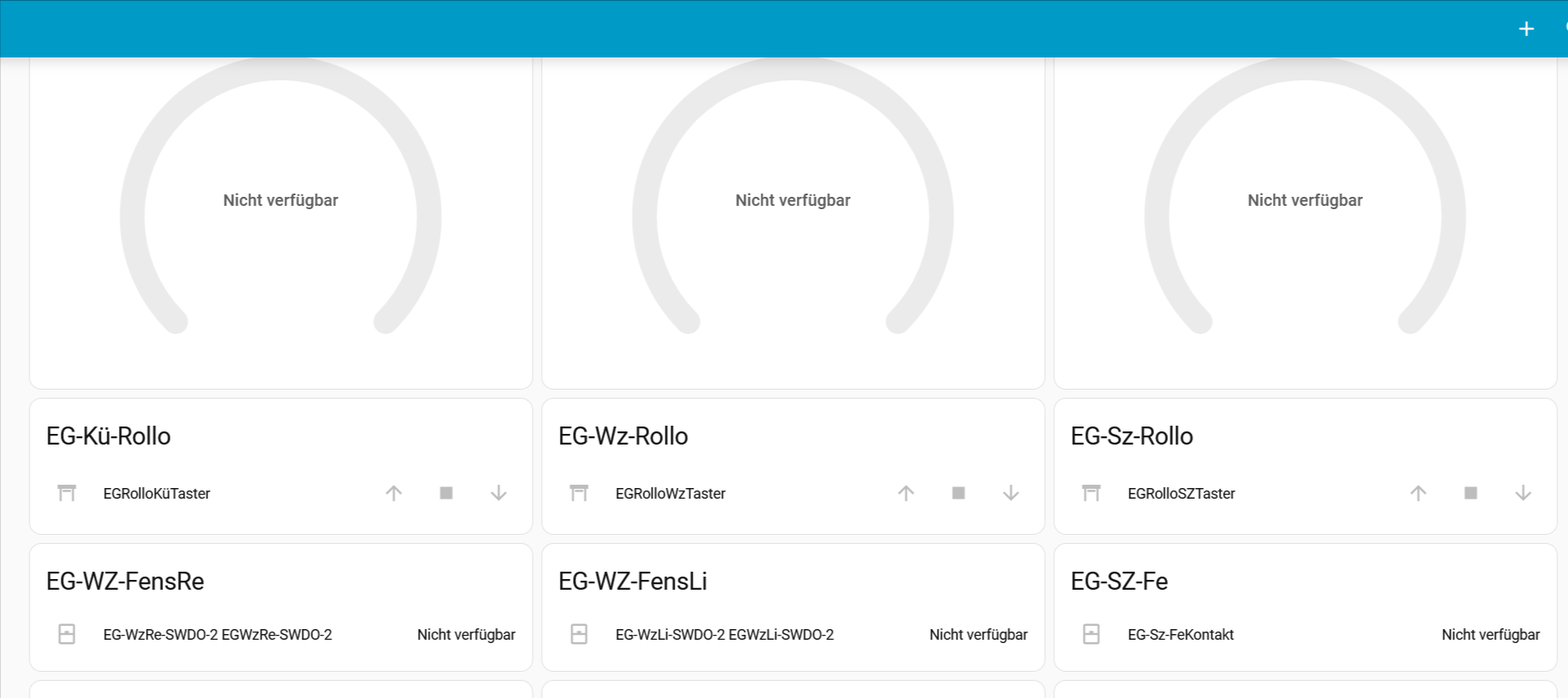Screen dimensions: 1568x698
Task: Open the EG-Sz-FeKontakt entity row
Action: click(x=1180, y=634)
